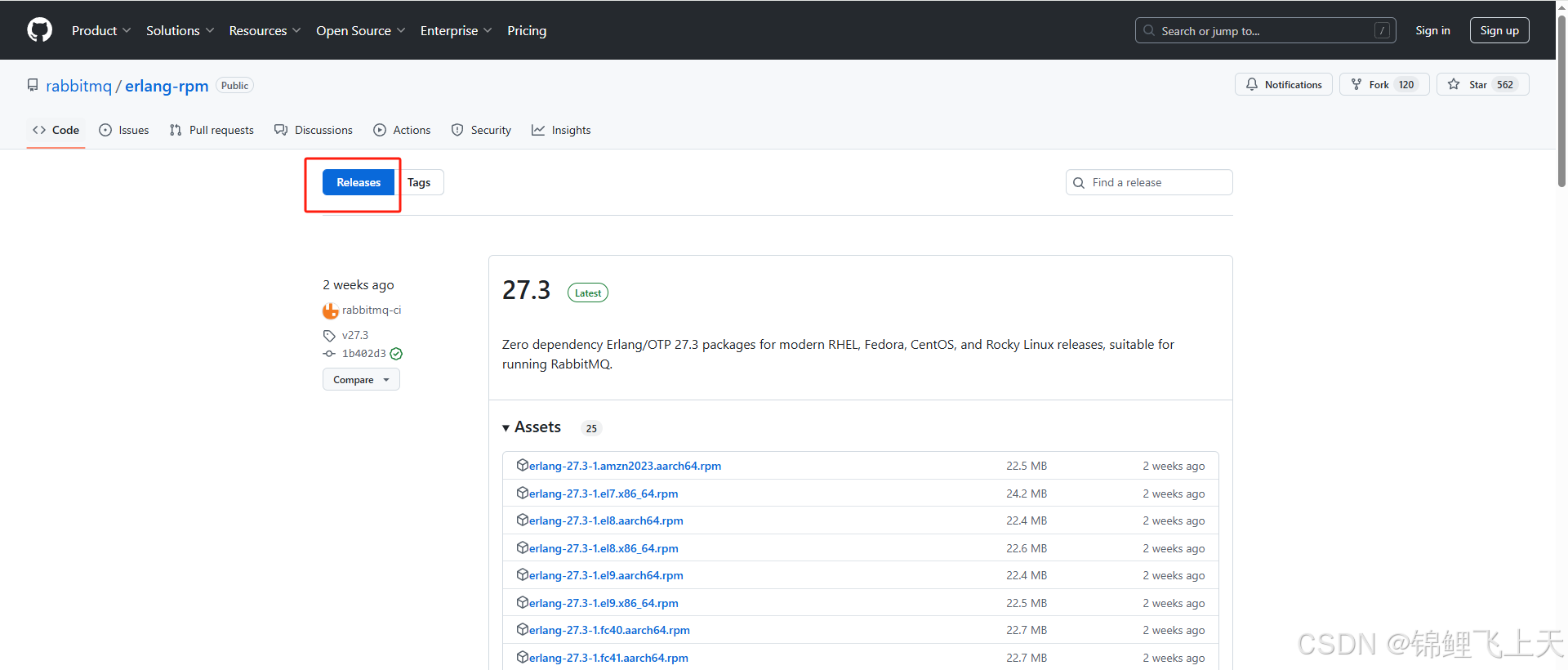Open the Resources dropdown

click(x=265, y=30)
